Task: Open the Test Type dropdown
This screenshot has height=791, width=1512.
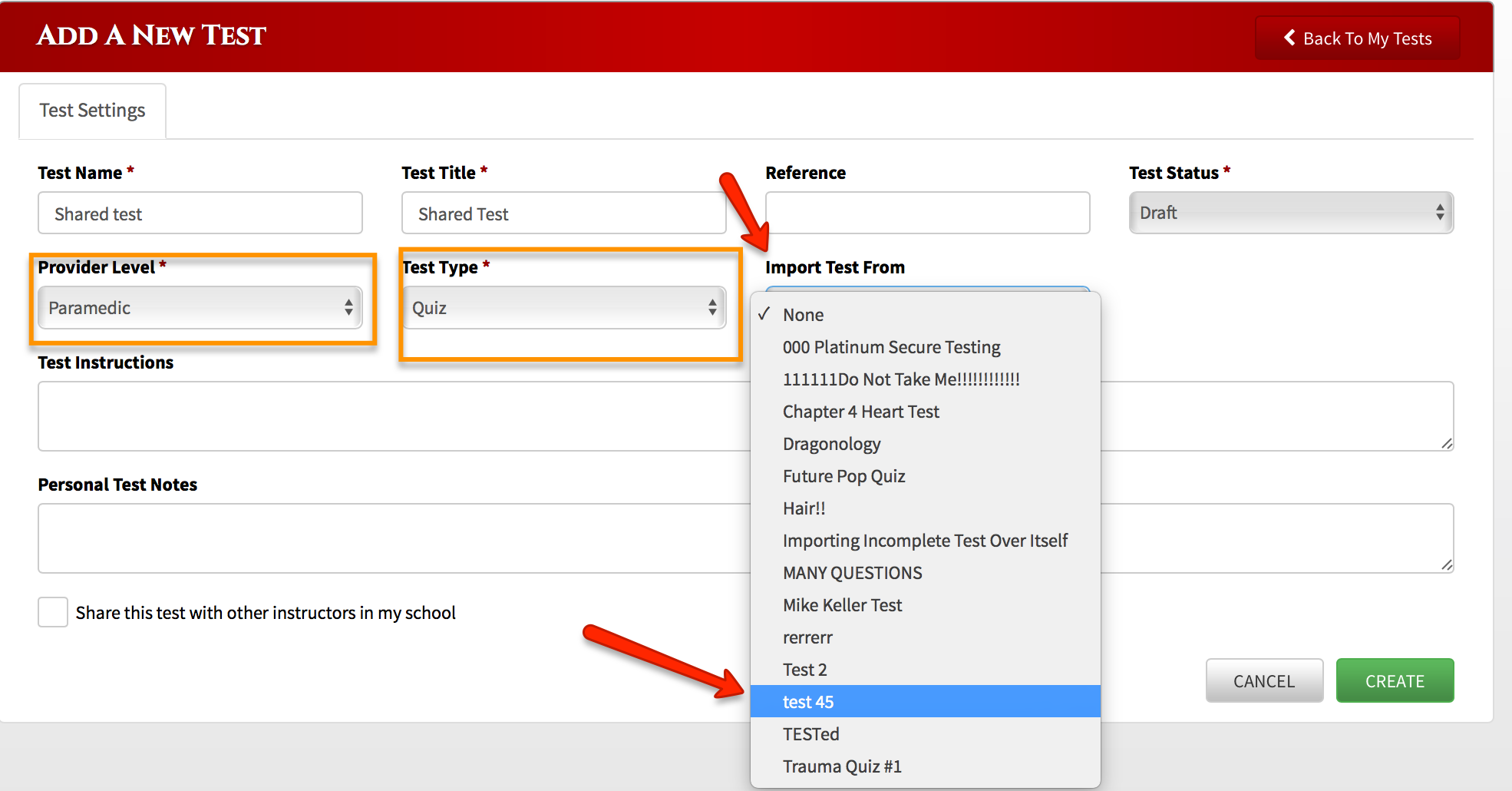Action: (x=563, y=308)
